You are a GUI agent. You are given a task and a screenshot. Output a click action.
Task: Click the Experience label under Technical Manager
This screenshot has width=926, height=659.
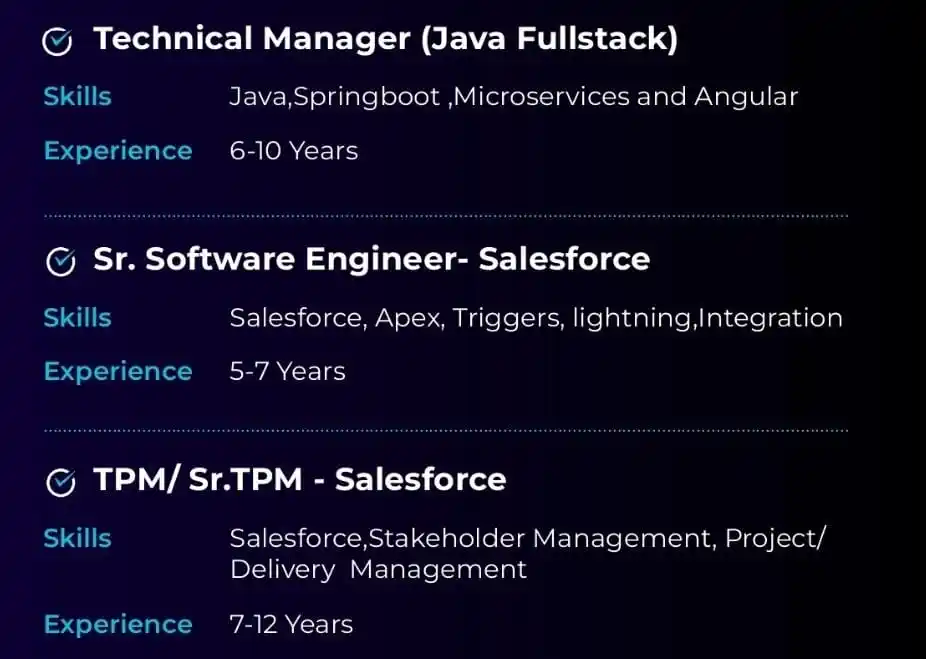[118, 152]
